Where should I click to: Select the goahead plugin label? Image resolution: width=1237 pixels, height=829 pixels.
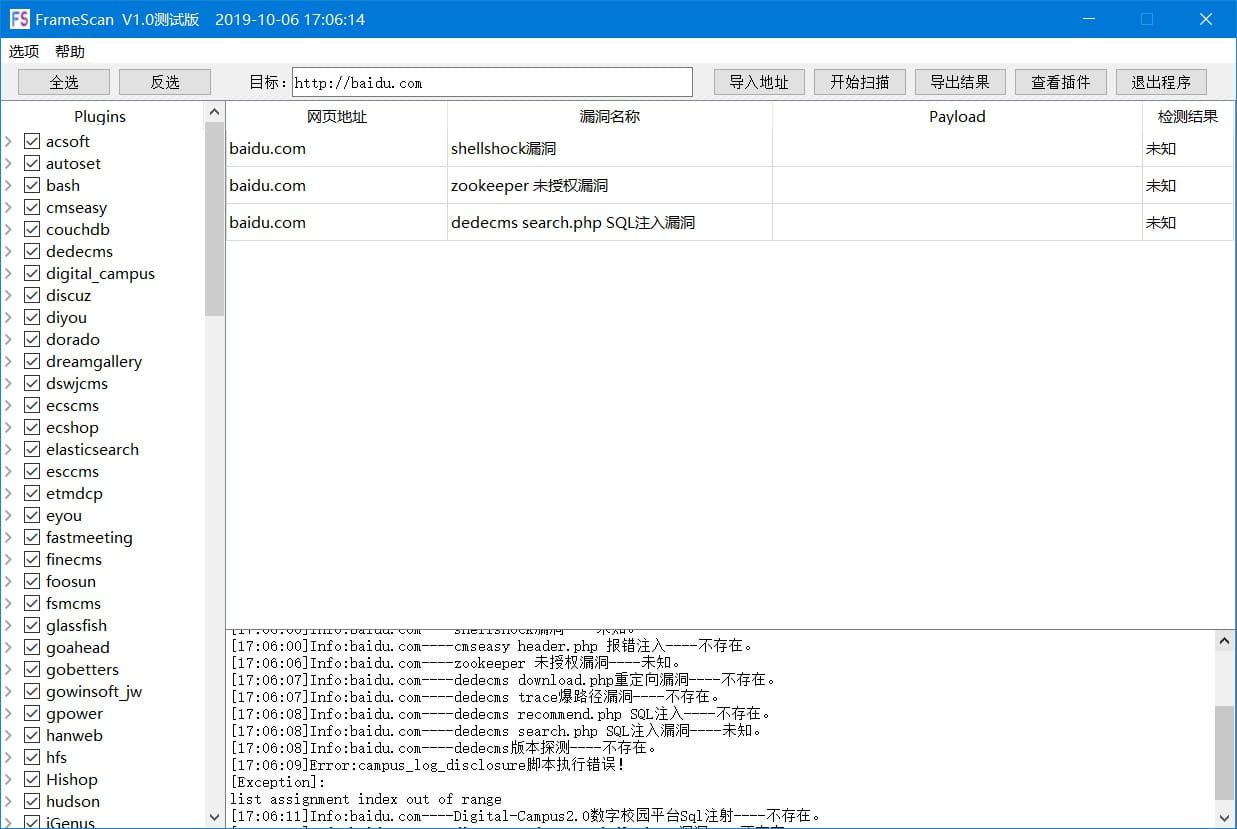pyautogui.click(x=78, y=647)
